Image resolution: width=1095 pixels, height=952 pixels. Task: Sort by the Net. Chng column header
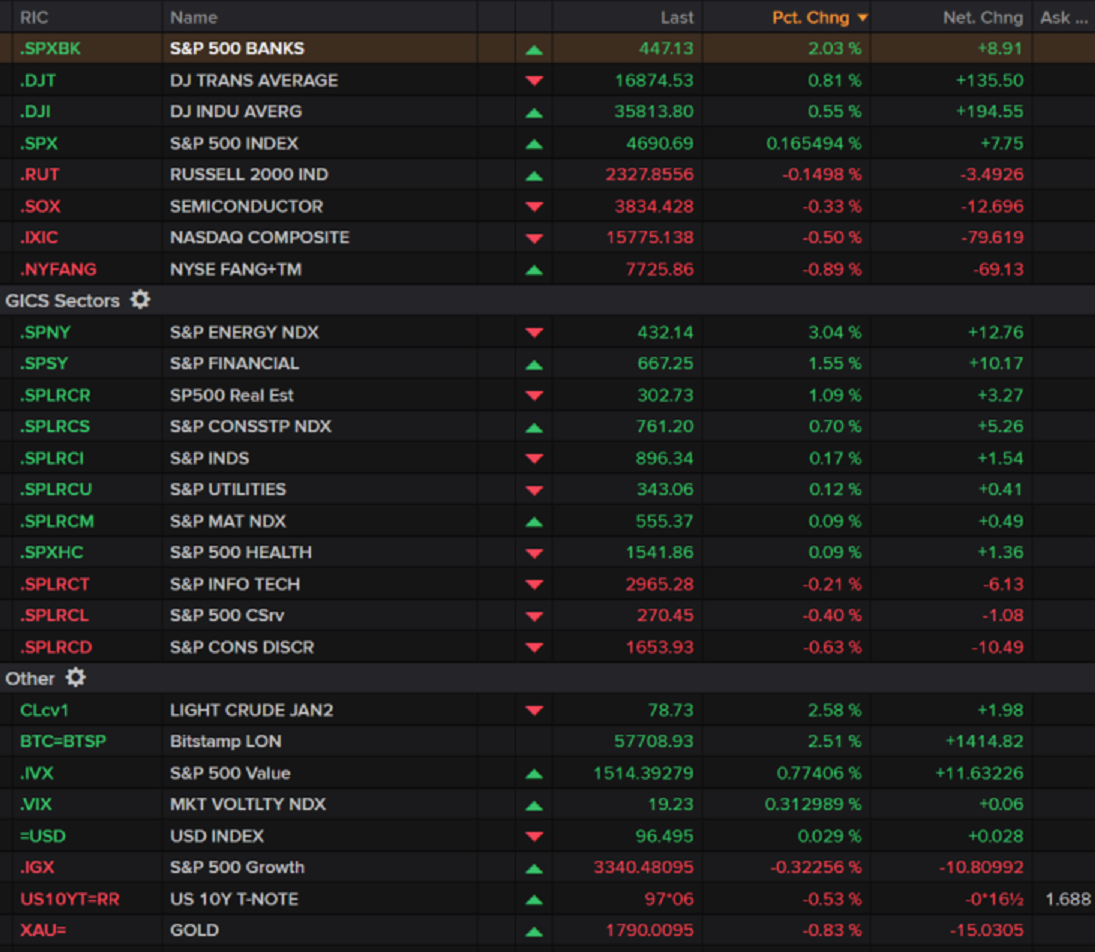983,17
